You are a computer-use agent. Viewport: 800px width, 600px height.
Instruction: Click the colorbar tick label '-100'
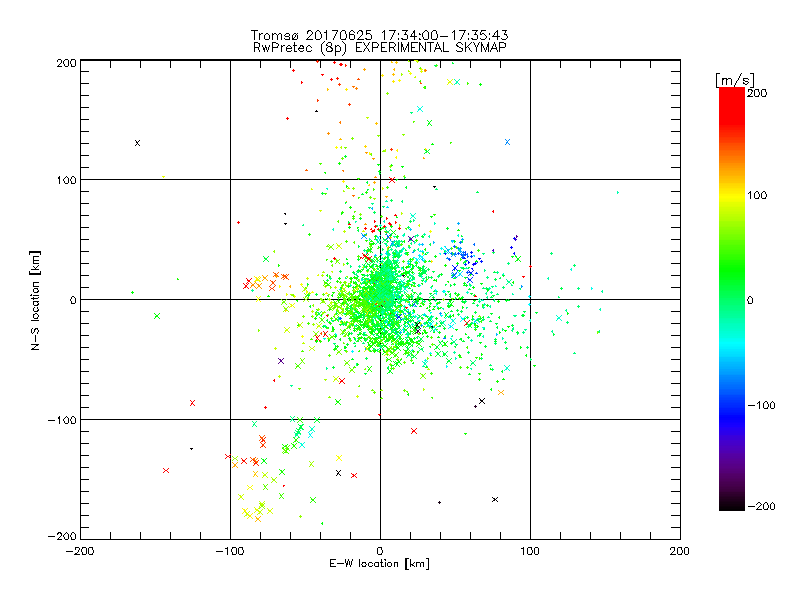(762, 405)
